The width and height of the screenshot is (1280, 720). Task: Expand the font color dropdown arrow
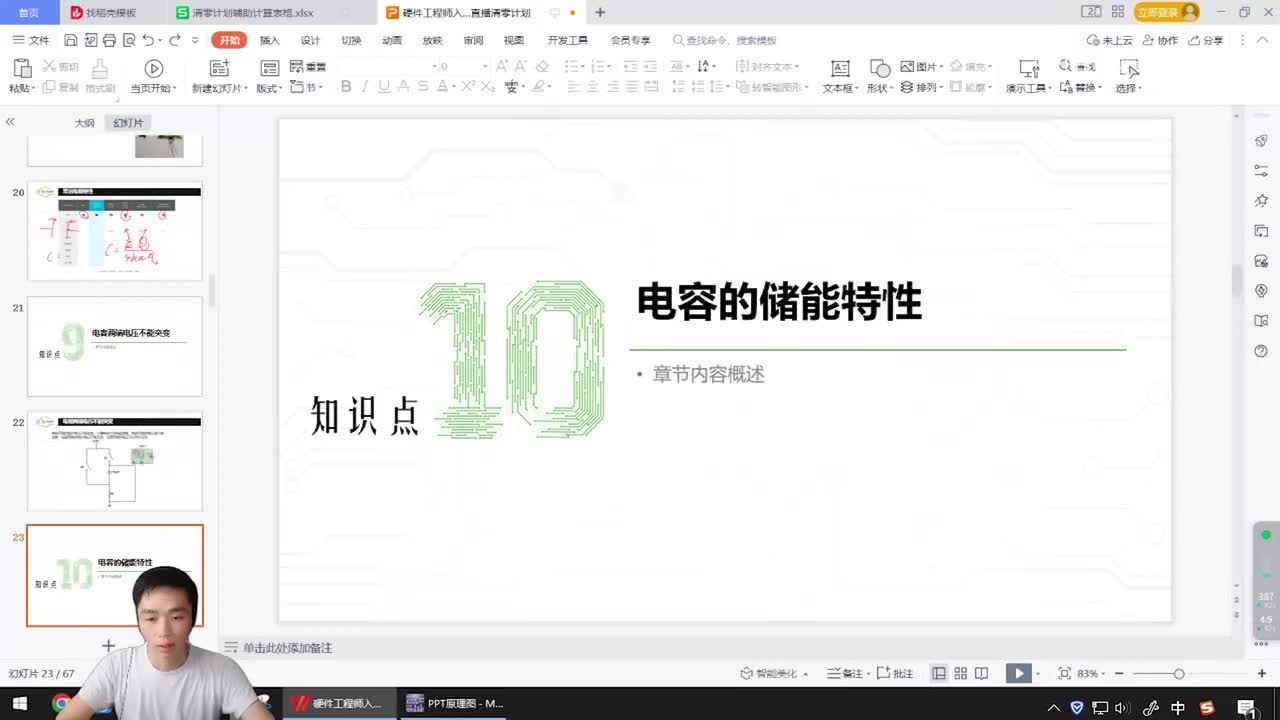pyautogui.click(x=455, y=87)
